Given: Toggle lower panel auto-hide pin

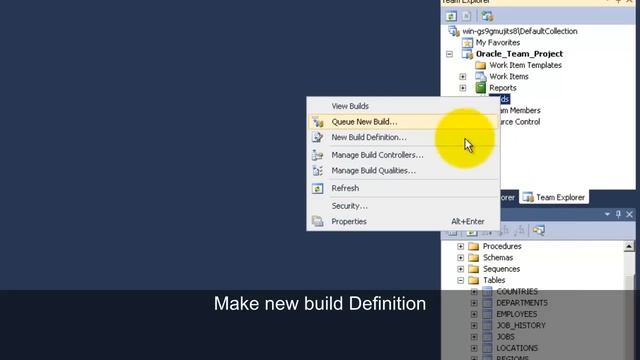Looking at the screenshot, I should 618,214.
